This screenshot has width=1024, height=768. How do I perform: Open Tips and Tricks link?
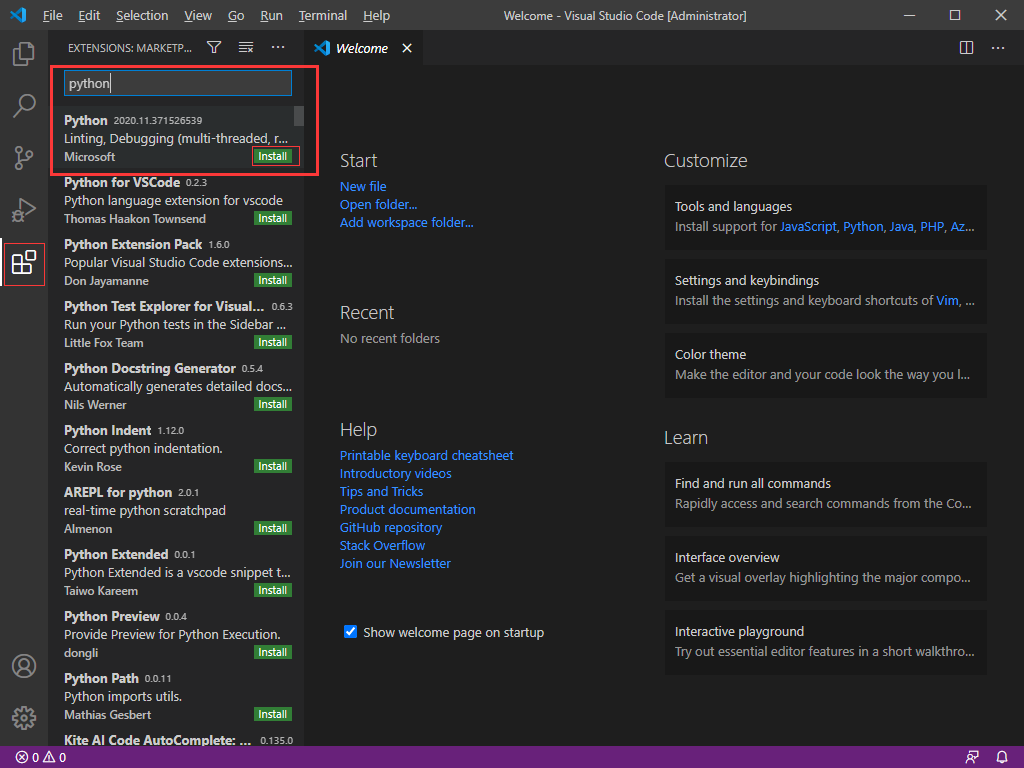[381, 492]
